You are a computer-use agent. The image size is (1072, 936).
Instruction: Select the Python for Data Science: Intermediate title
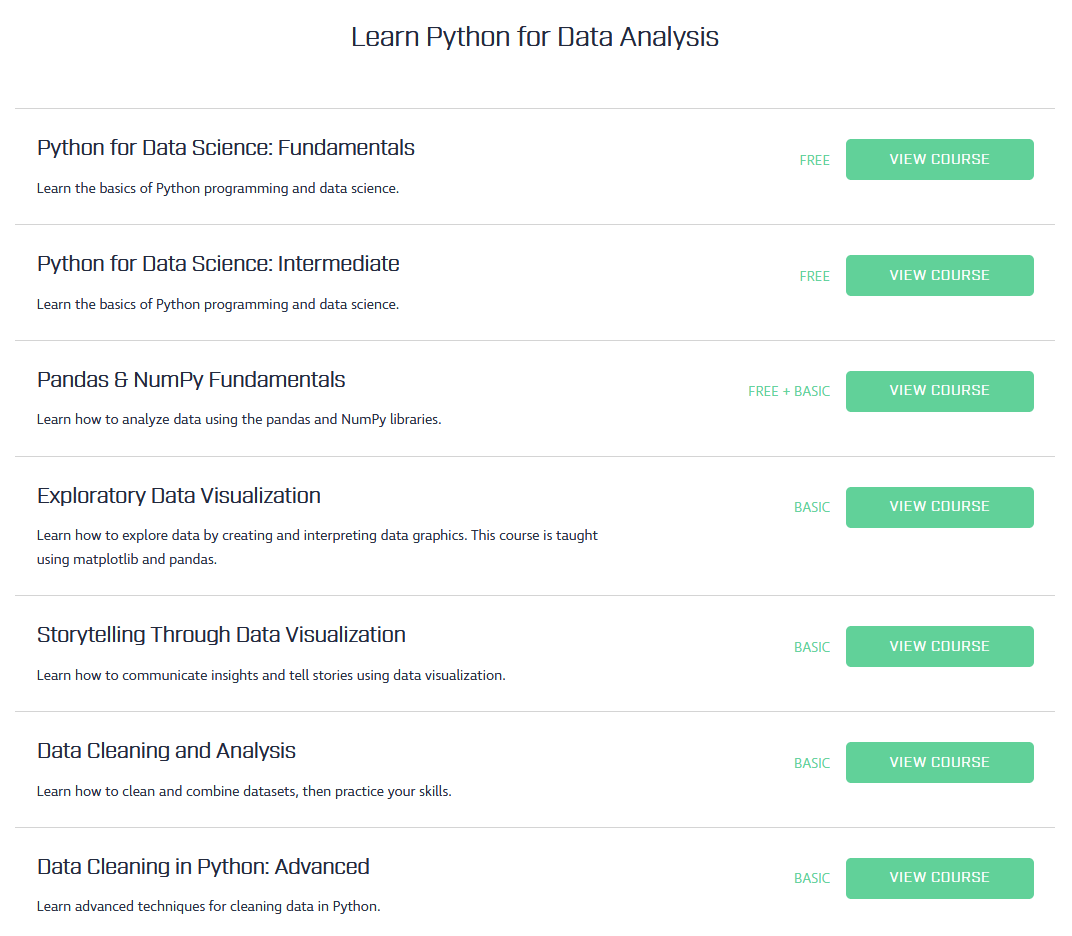[218, 264]
